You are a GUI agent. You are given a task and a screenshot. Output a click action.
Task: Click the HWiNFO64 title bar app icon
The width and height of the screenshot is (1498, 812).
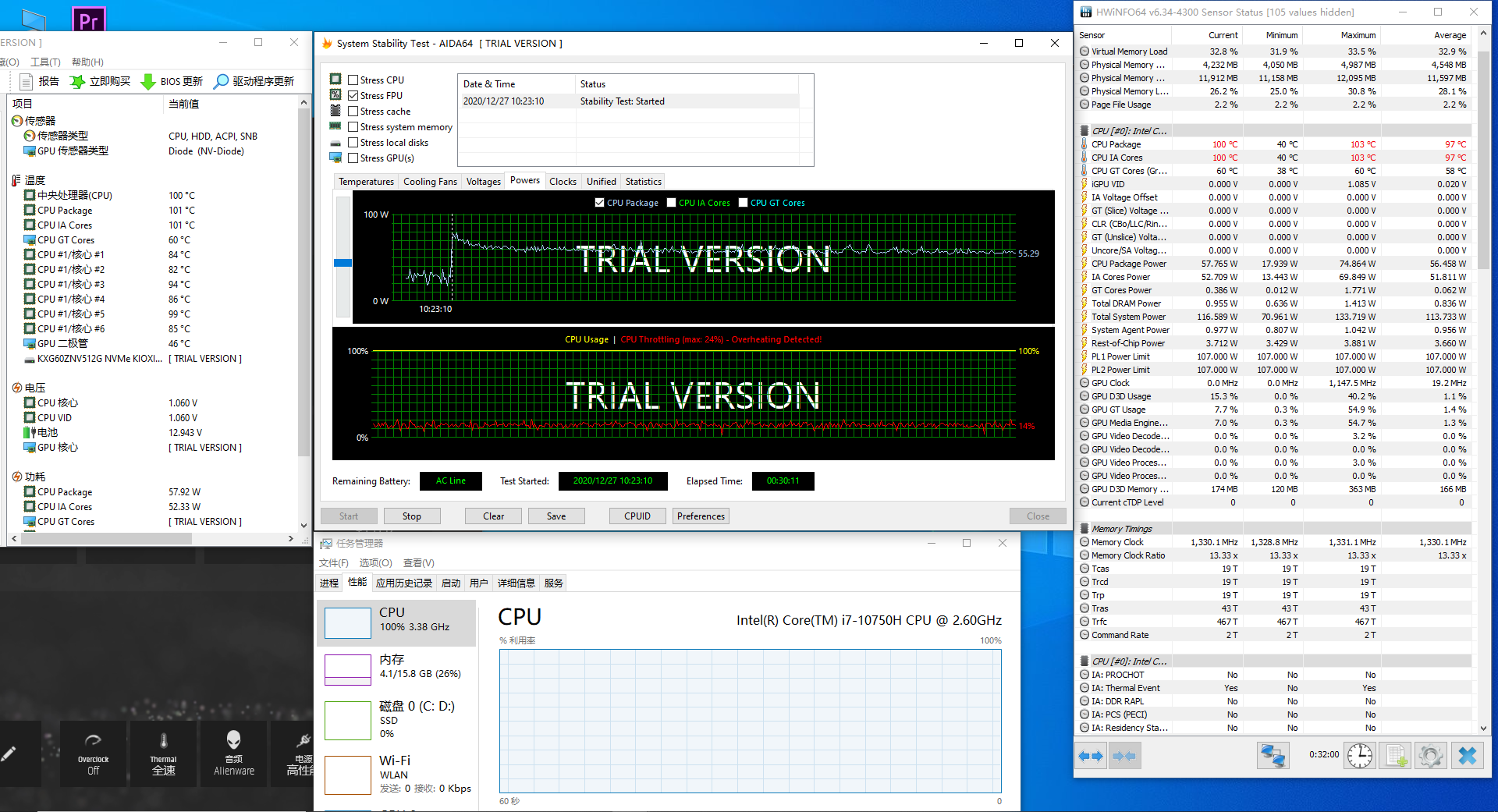(x=1085, y=12)
